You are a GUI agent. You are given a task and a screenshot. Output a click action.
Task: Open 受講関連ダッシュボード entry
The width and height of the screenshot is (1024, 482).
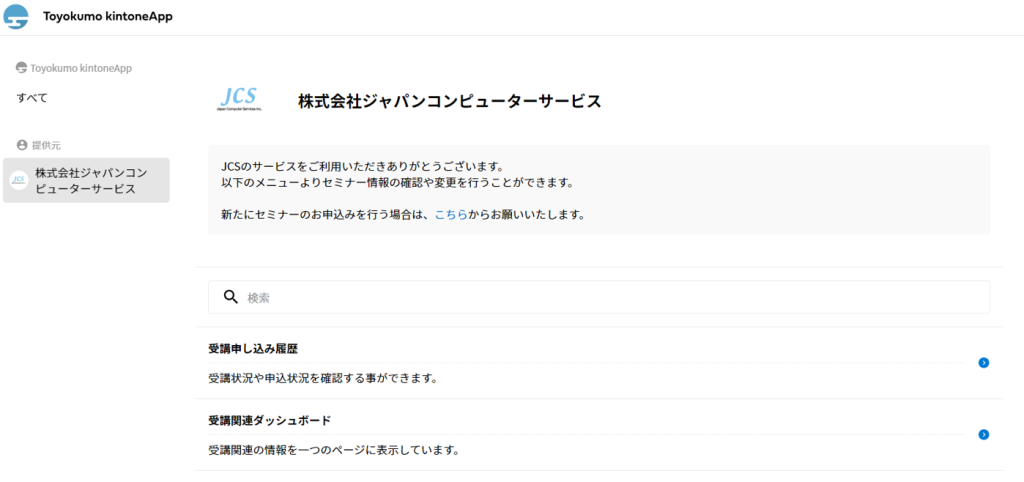[599, 435]
